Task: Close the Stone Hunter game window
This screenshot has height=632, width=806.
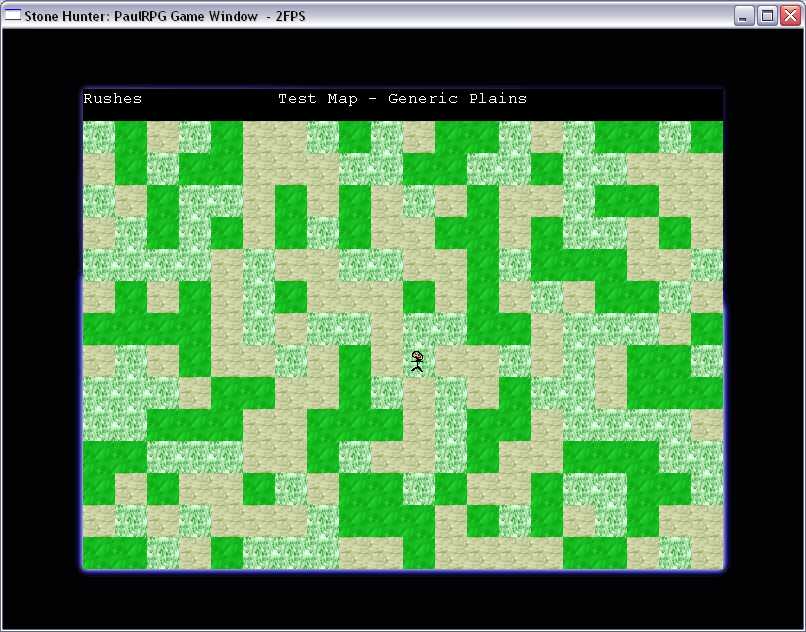Action: click(790, 15)
